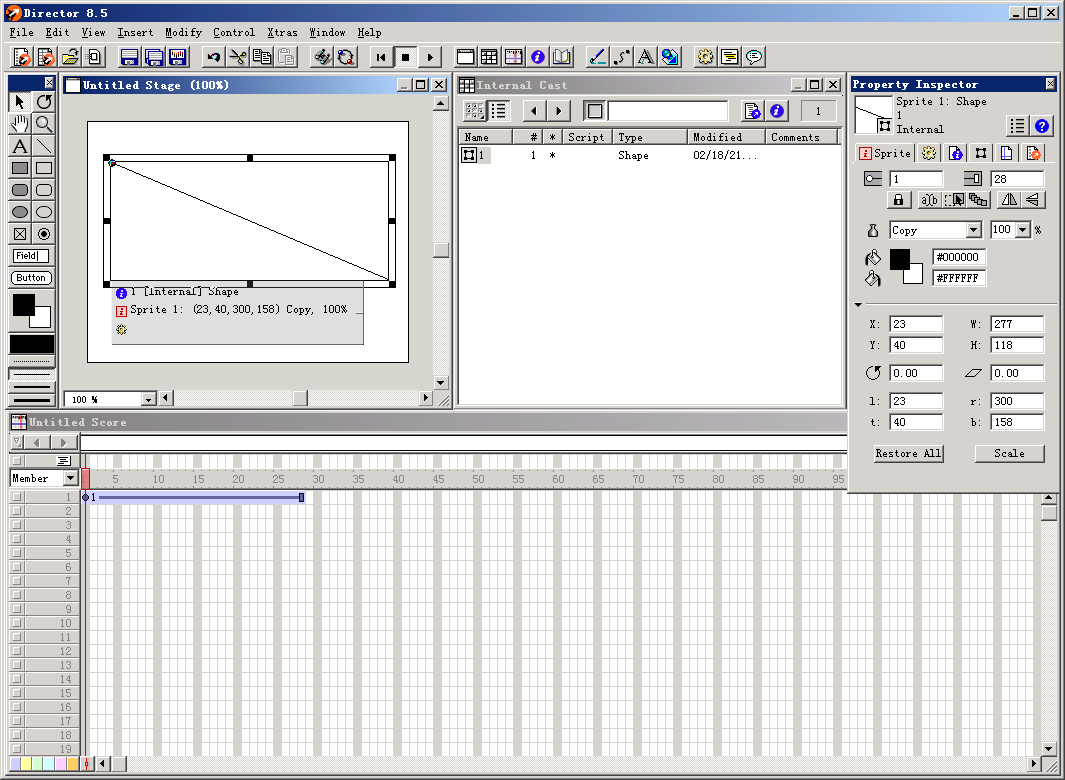Select the Text tool labeled A
The height and width of the screenshot is (780, 1065).
pyautogui.click(x=20, y=146)
